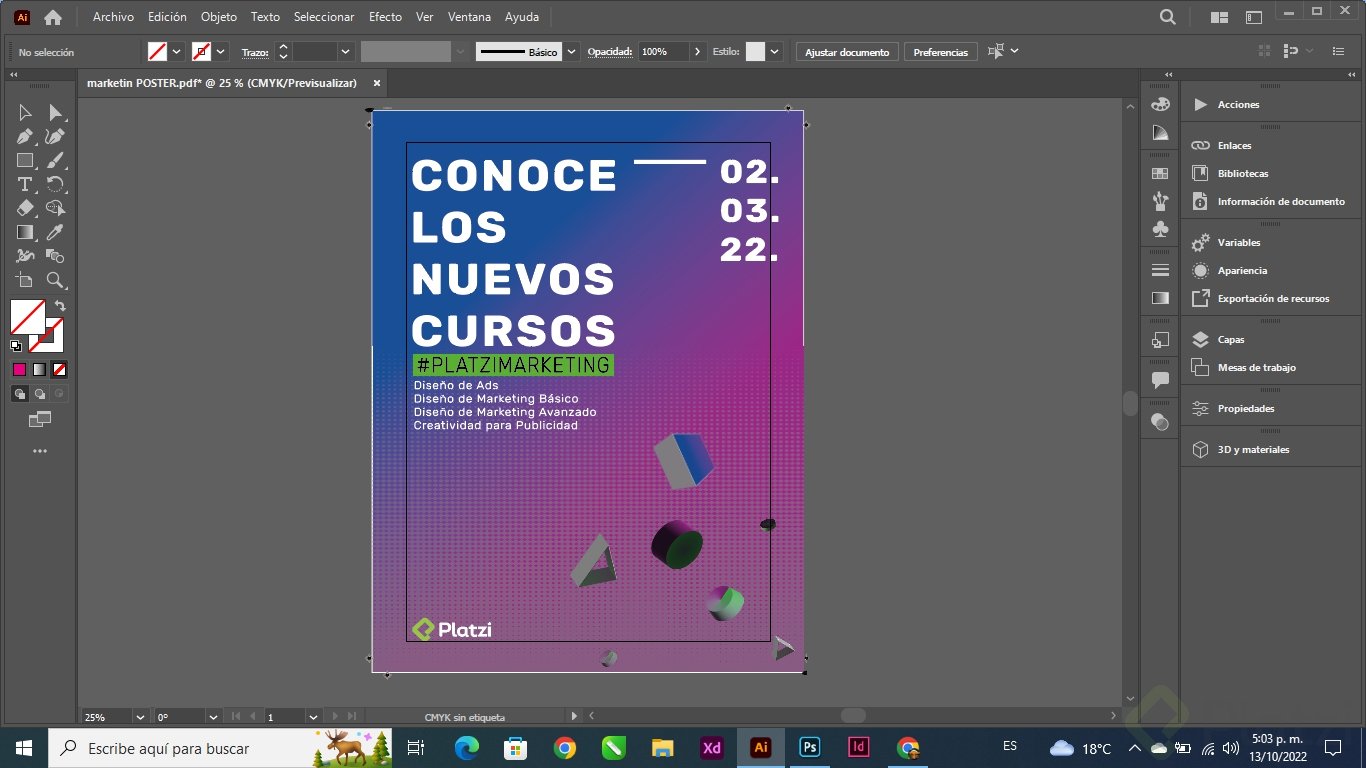Open the Ventana menu
1366x768 pixels.
click(x=469, y=17)
